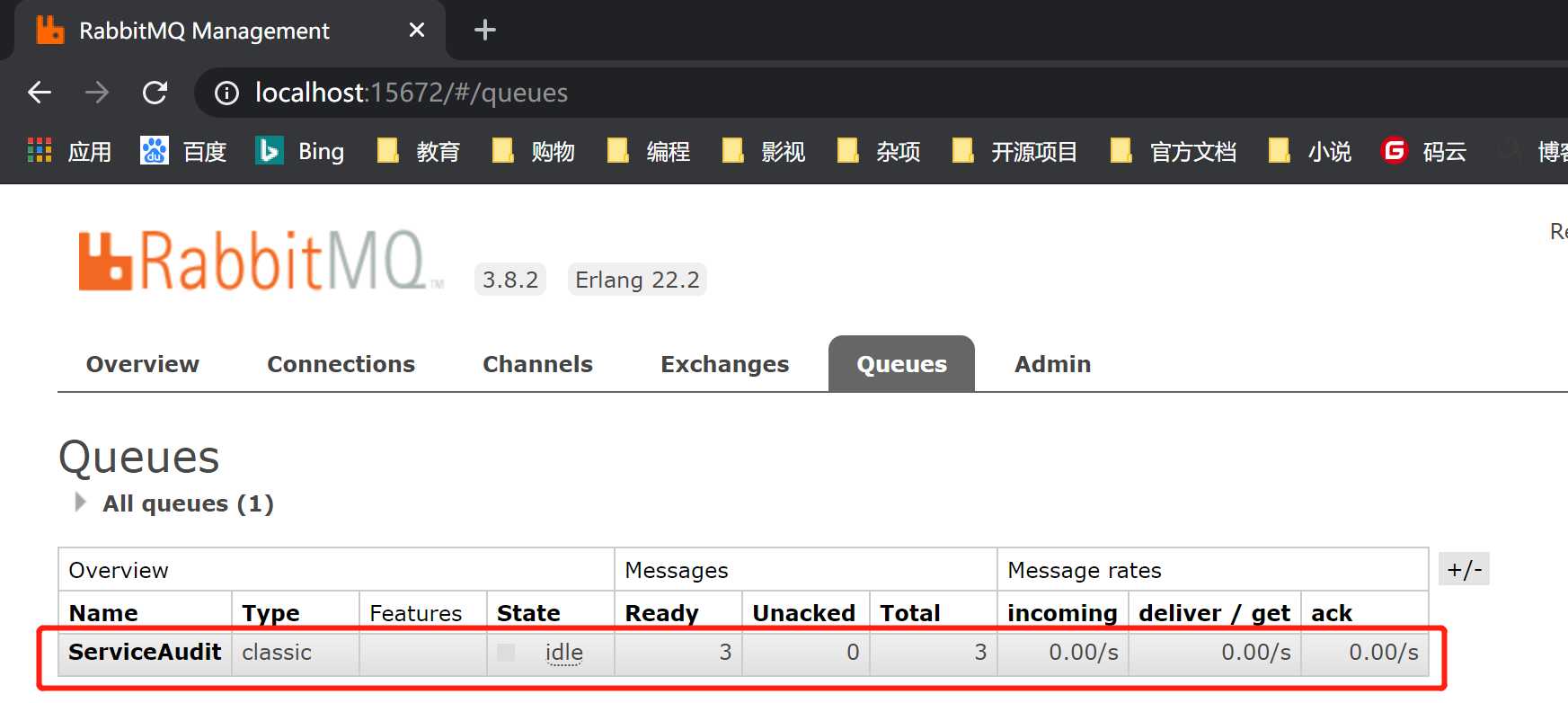Image resolution: width=1568 pixels, height=703 pixels.
Task: Open the 购物 bookmark folder
Action: [x=534, y=151]
